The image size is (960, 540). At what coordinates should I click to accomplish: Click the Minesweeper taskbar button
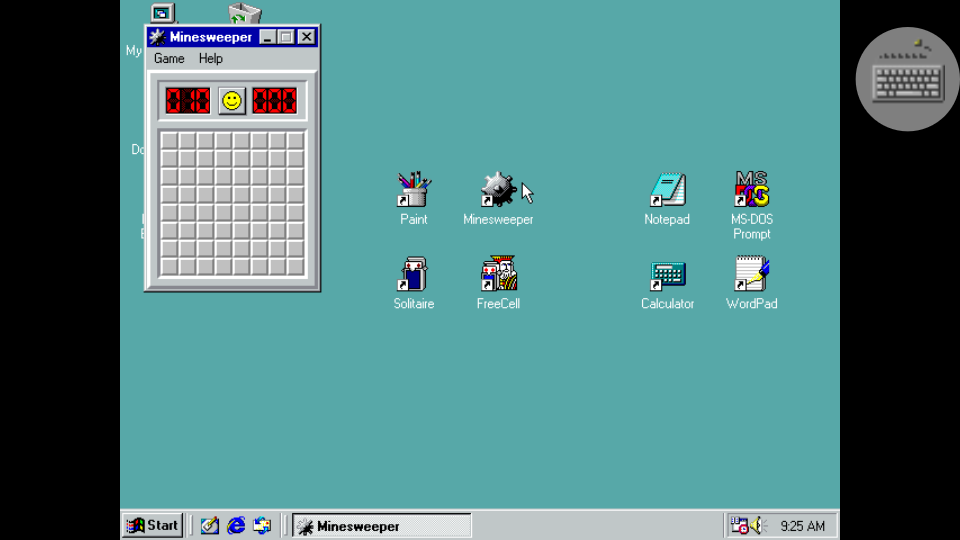[381, 526]
